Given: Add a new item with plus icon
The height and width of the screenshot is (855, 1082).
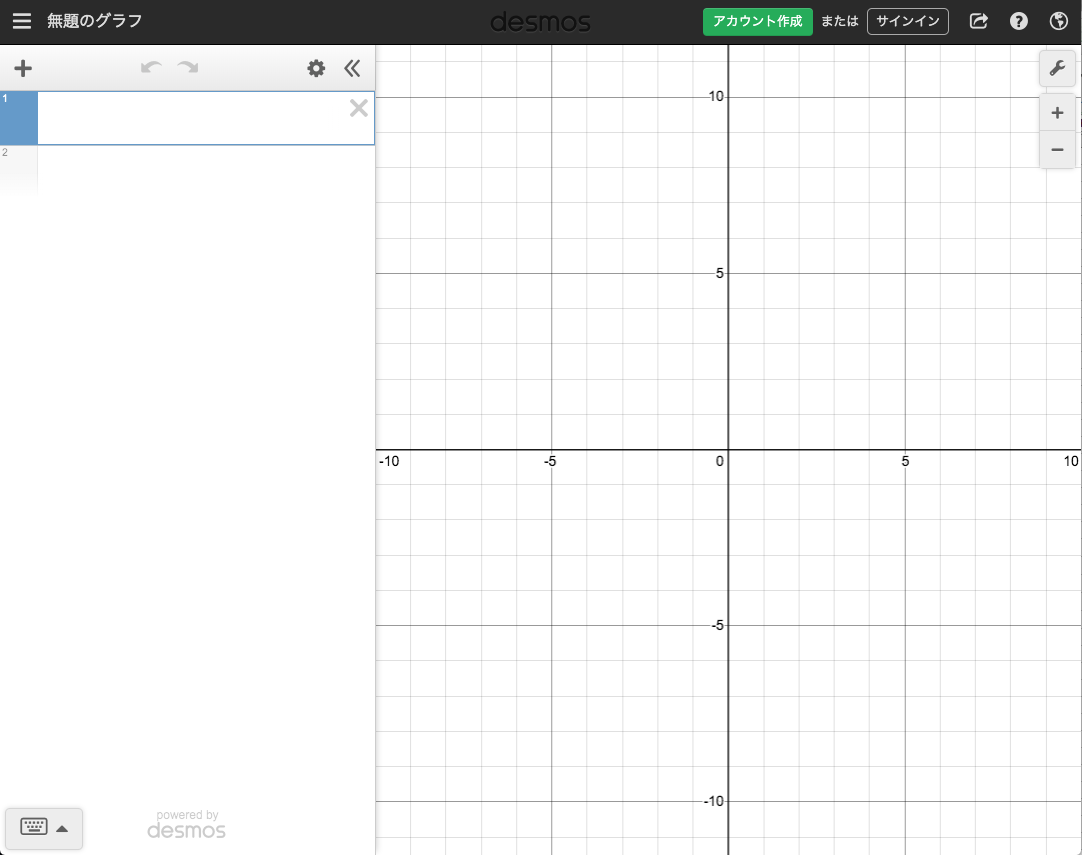Looking at the screenshot, I should point(23,68).
